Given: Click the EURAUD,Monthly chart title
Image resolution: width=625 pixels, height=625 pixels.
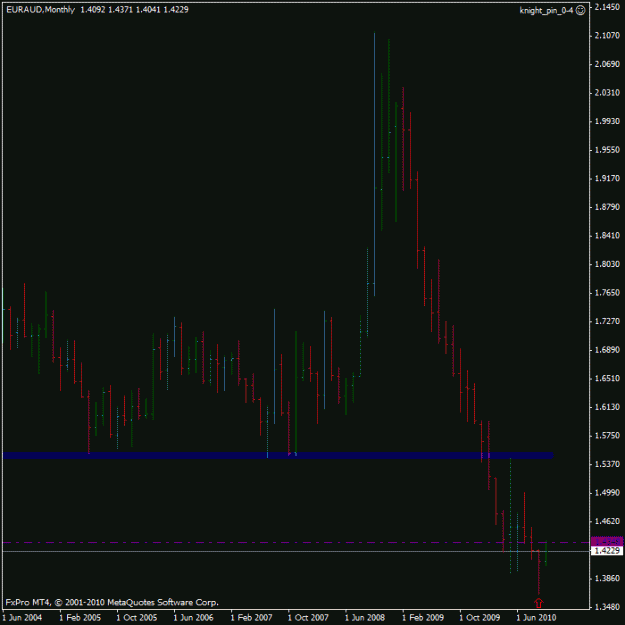Looking at the screenshot, I should point(41,10).
